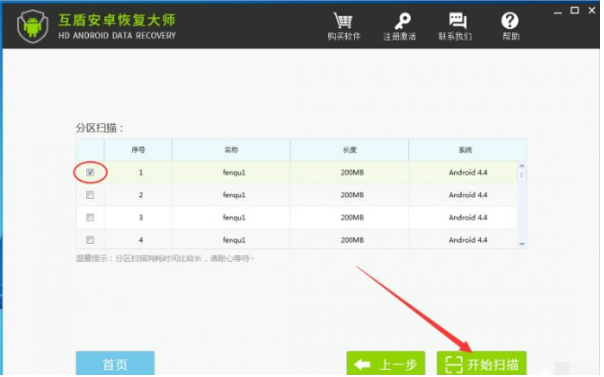Screen dimensions: 604x377
Task: Click 200MB length in row 4
Action: click(x=352, y=240)
